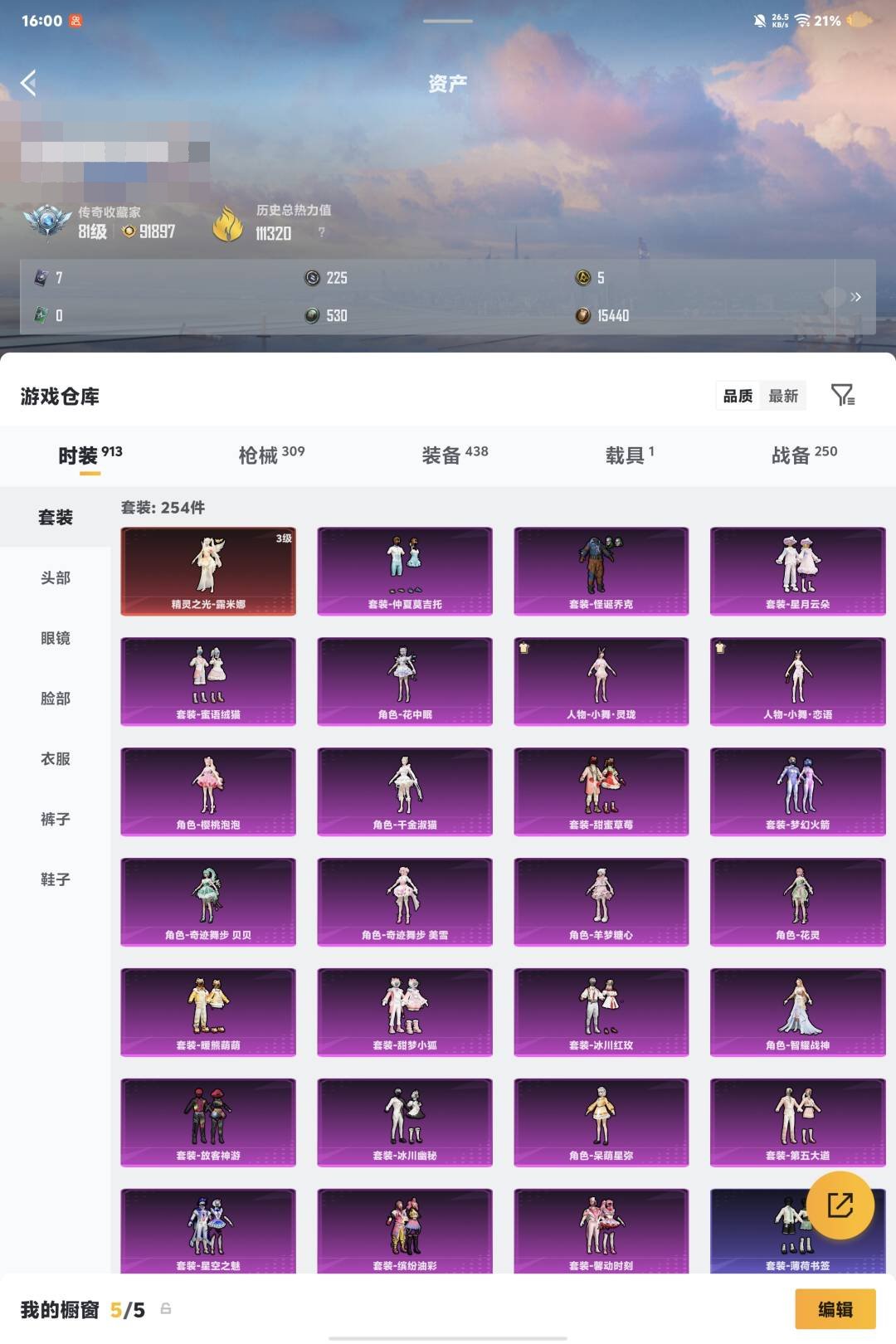Tap the 套装: 254件 count label

tap(163, 507)
